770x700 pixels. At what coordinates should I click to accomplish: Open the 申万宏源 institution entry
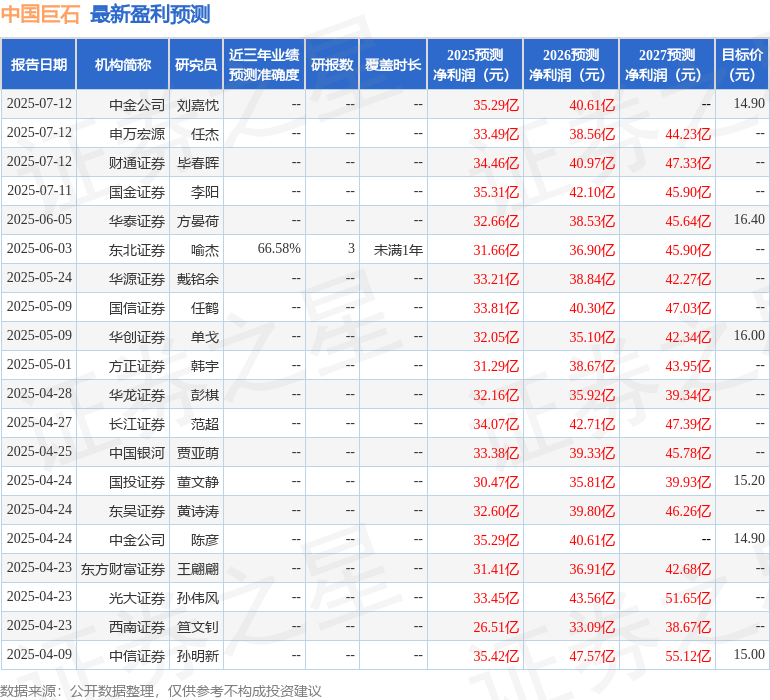[137, 133]
